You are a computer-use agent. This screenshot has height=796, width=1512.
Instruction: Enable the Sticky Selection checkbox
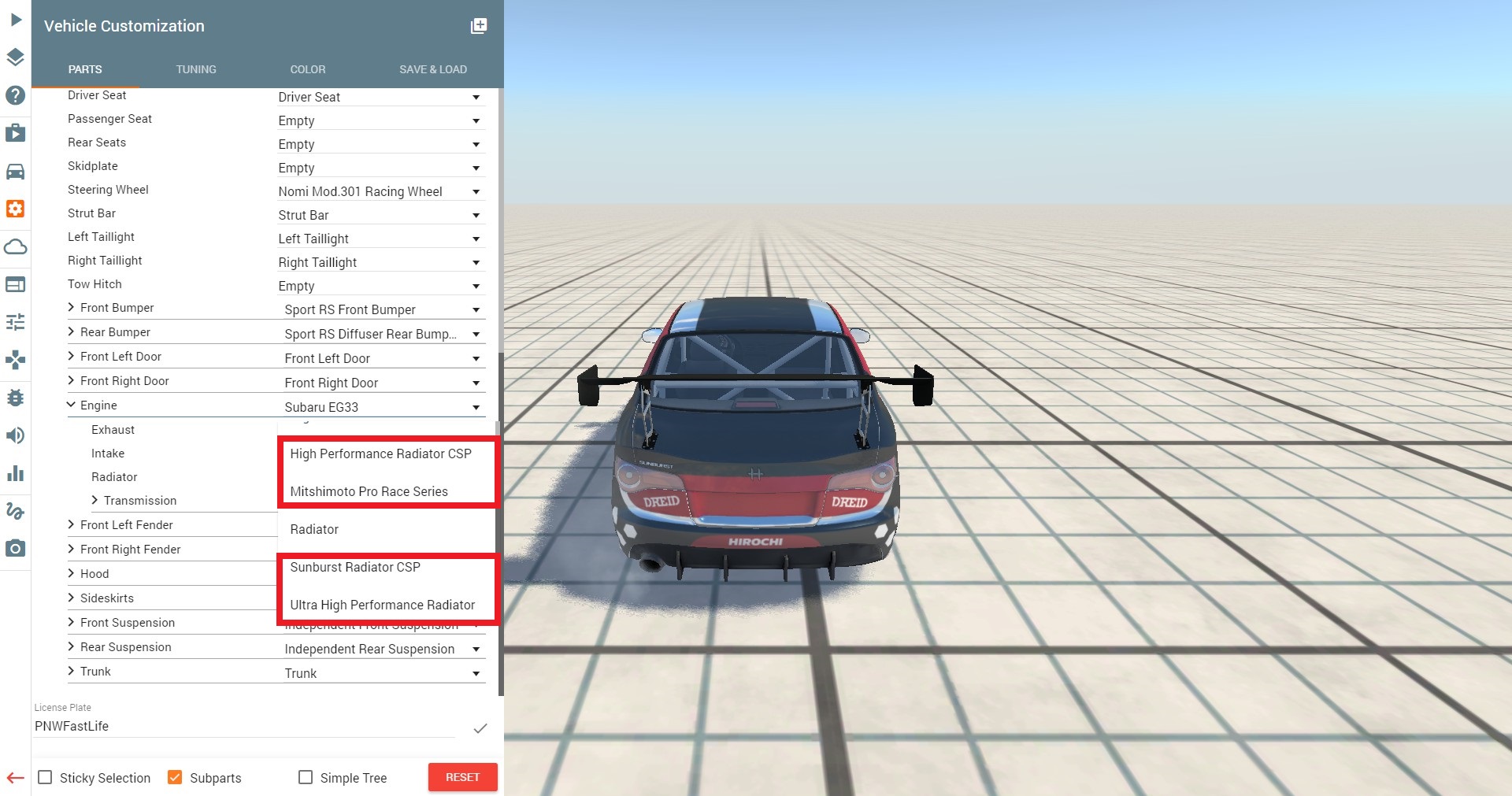click(x=46, y=778)
